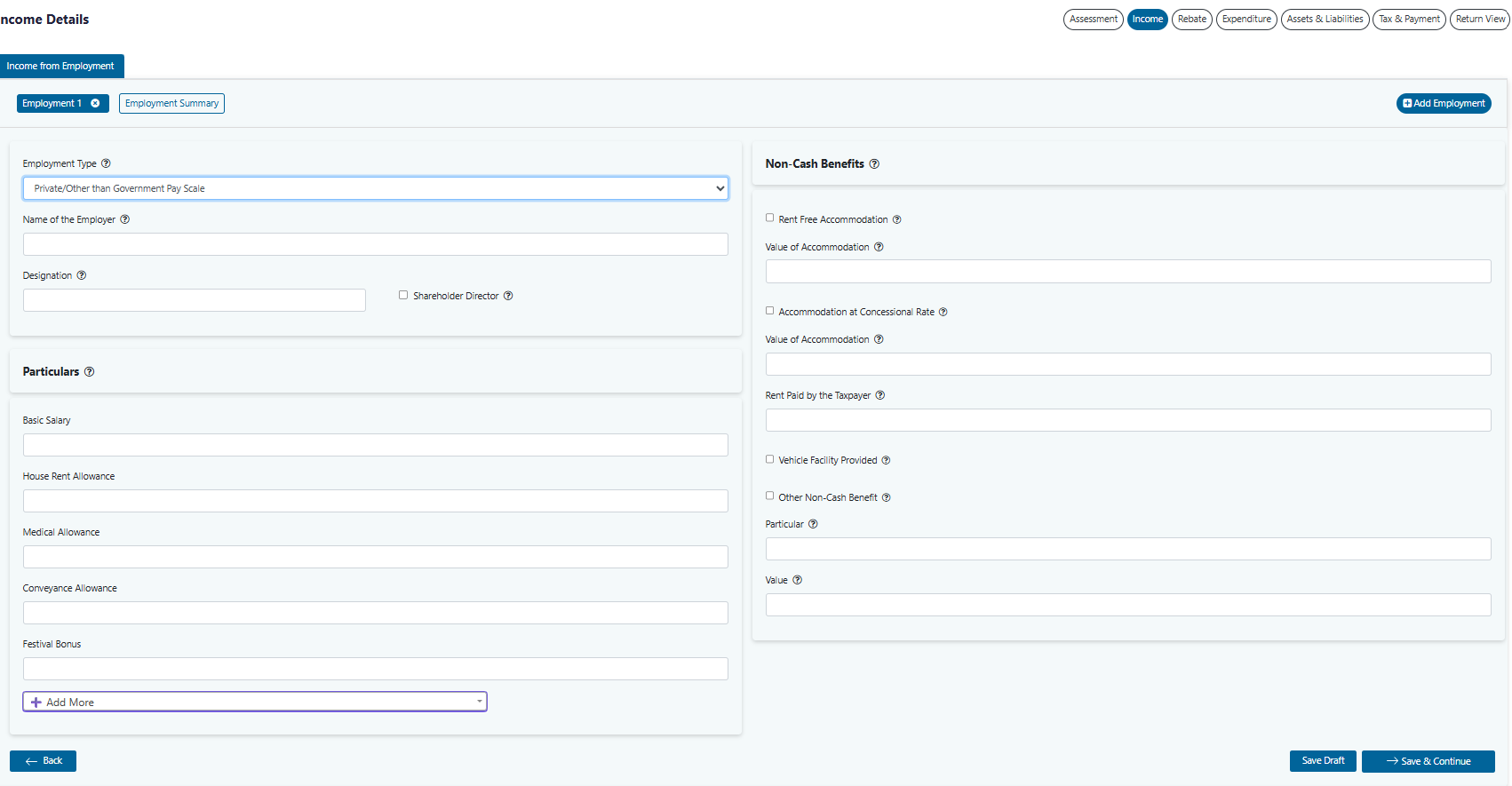
Task: Open the Expenditure step
Action: click(x=1246, y=20)
